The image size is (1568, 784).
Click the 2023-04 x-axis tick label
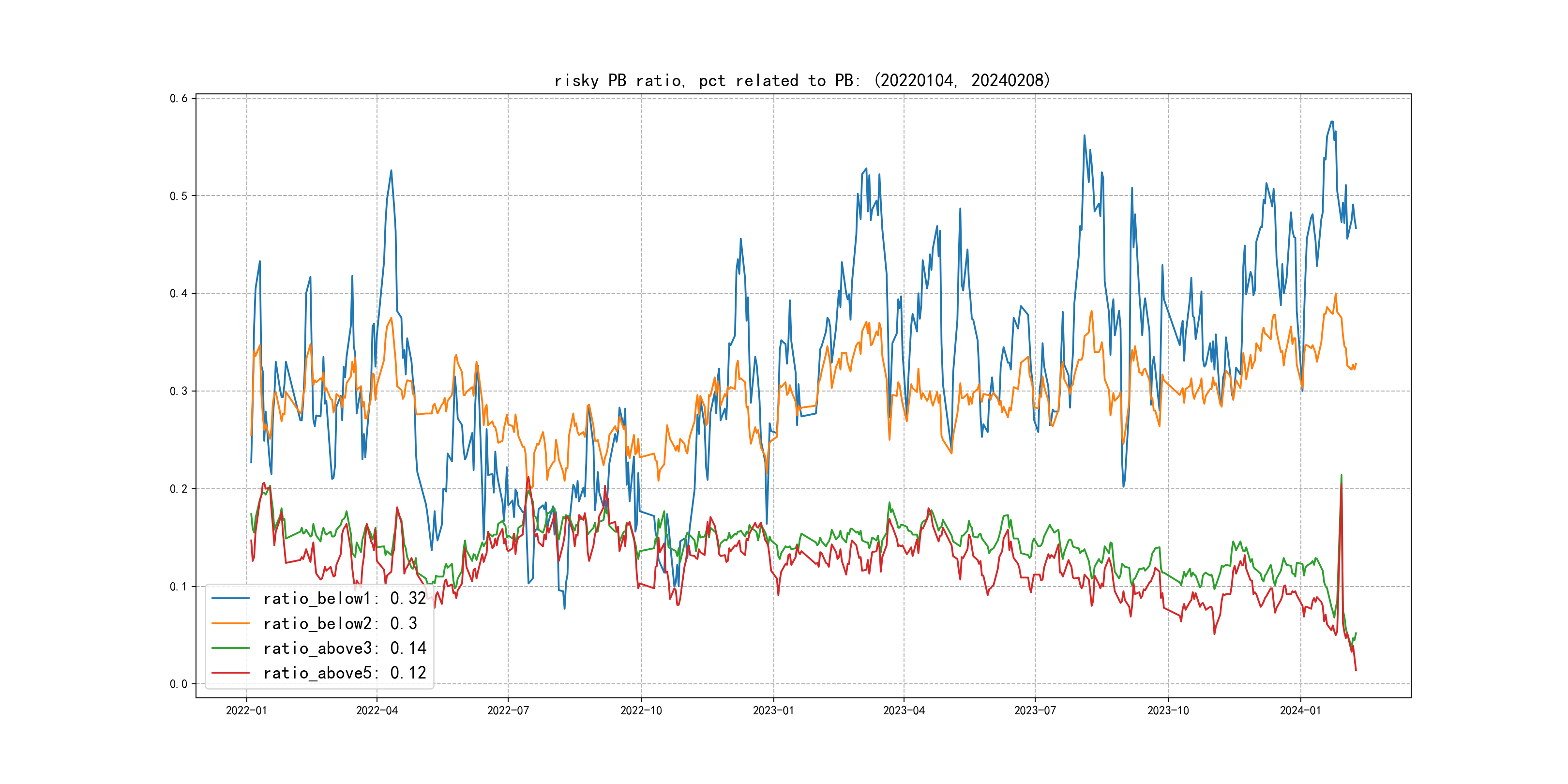click(904, 710)
